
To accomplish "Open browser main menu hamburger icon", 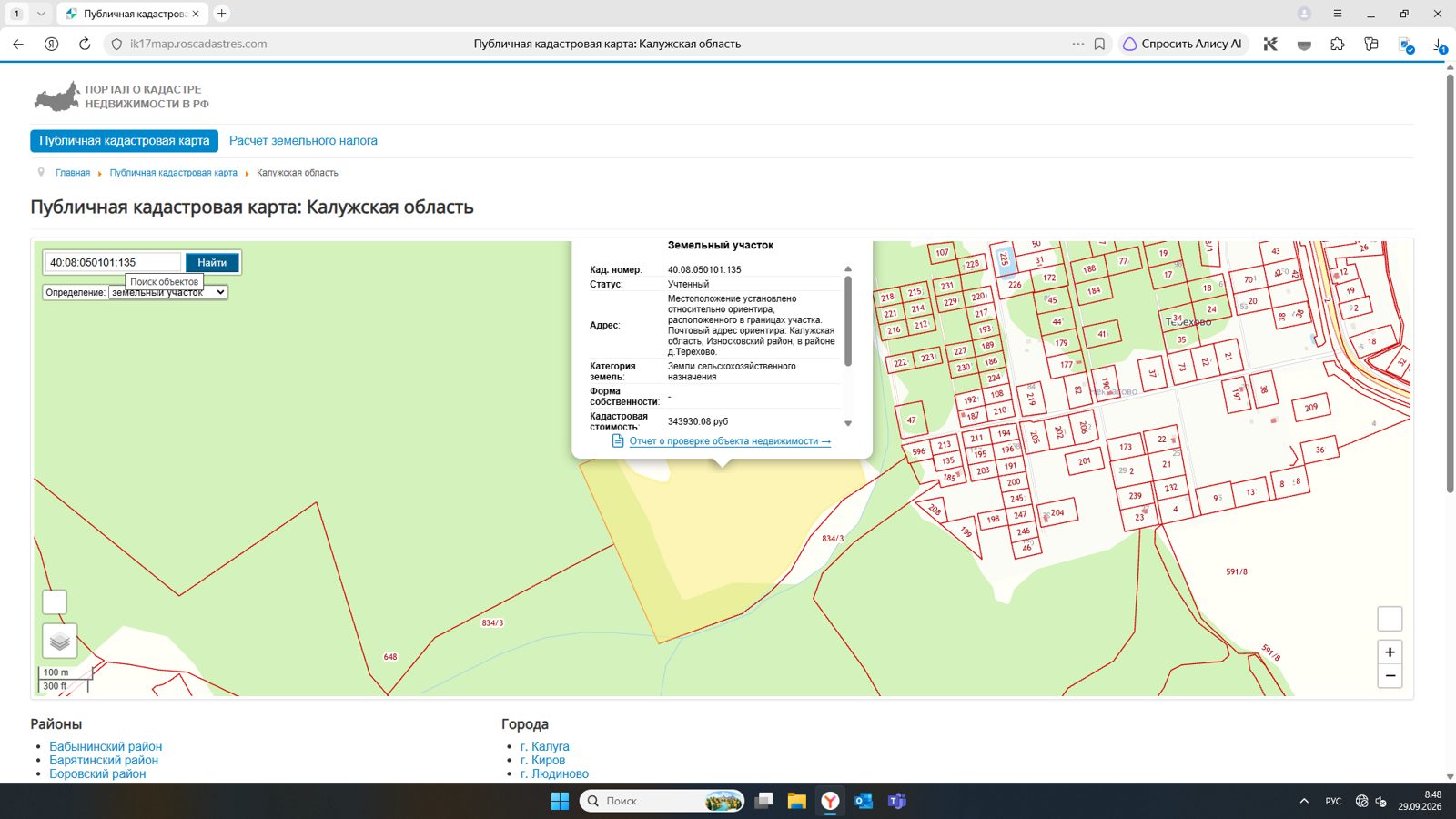I will click(1338, 14).
